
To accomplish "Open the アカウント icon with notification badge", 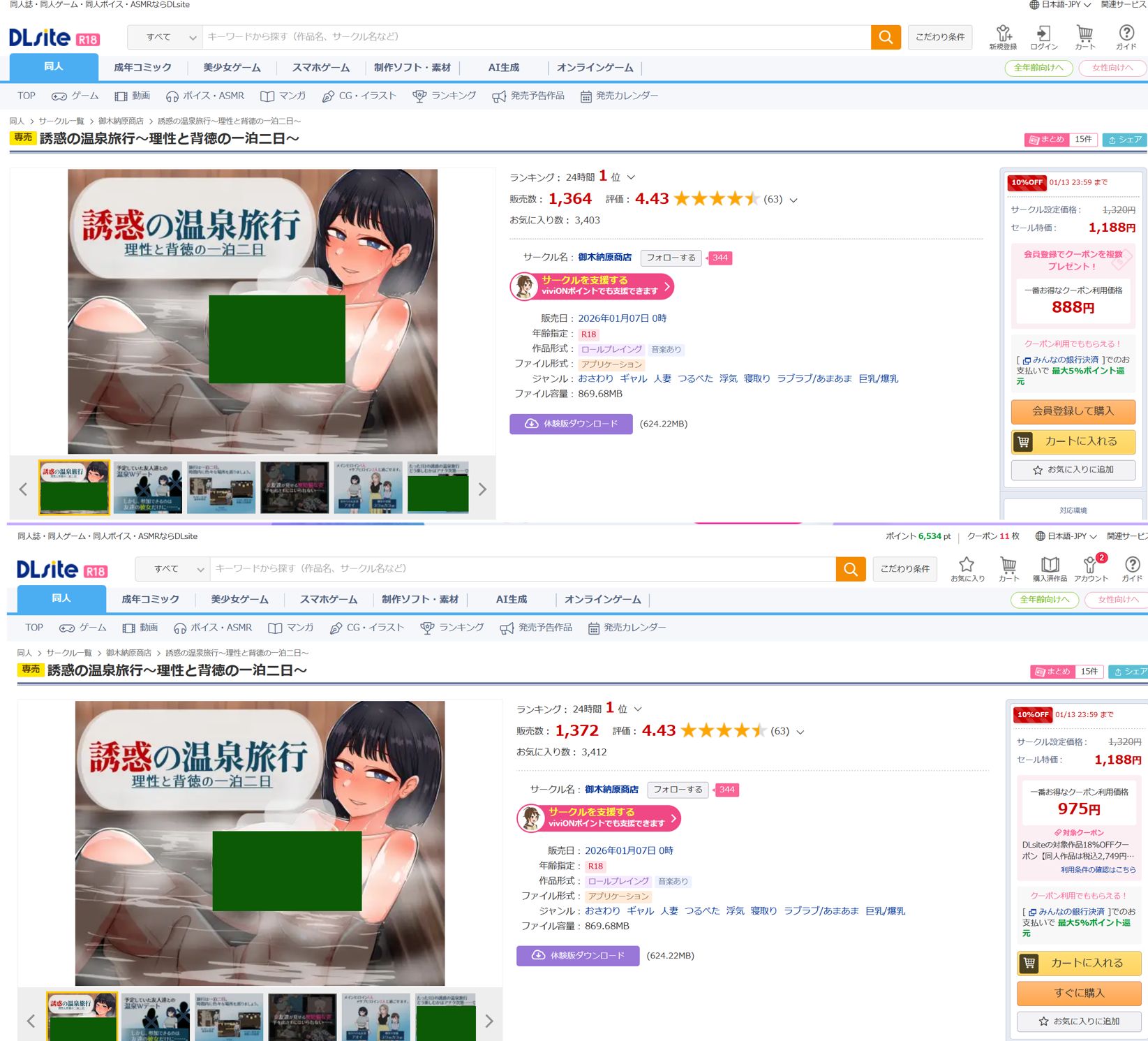I will 1091,569.
